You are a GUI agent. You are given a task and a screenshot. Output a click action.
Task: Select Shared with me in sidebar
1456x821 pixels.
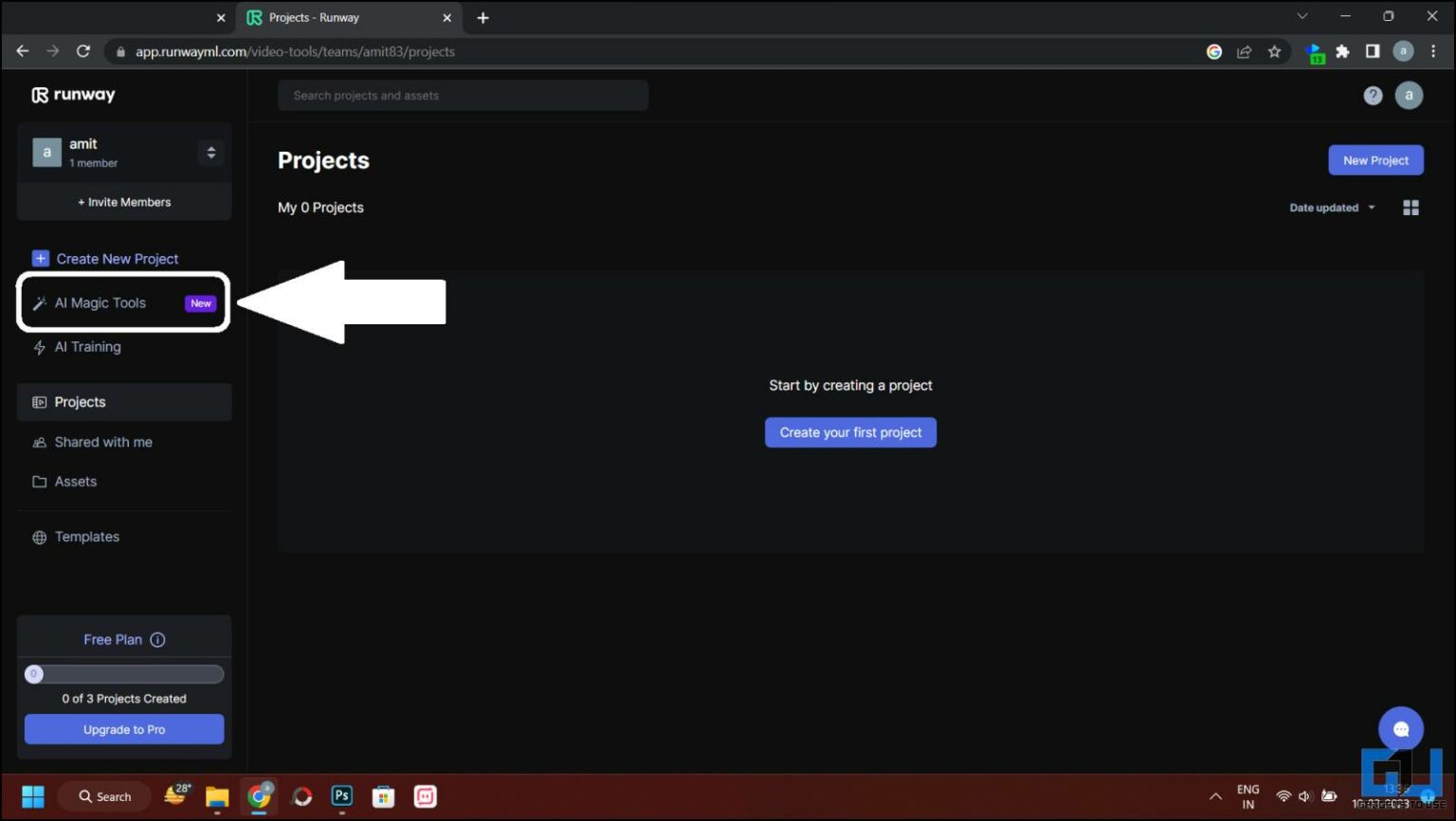103,442
